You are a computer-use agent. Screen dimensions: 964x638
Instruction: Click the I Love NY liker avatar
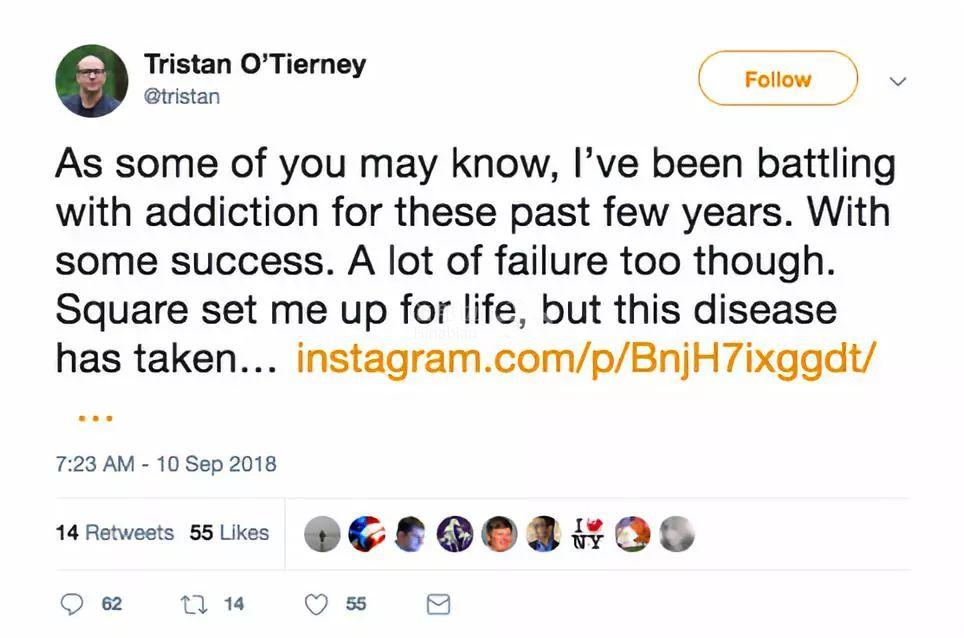tap(588, 534)
